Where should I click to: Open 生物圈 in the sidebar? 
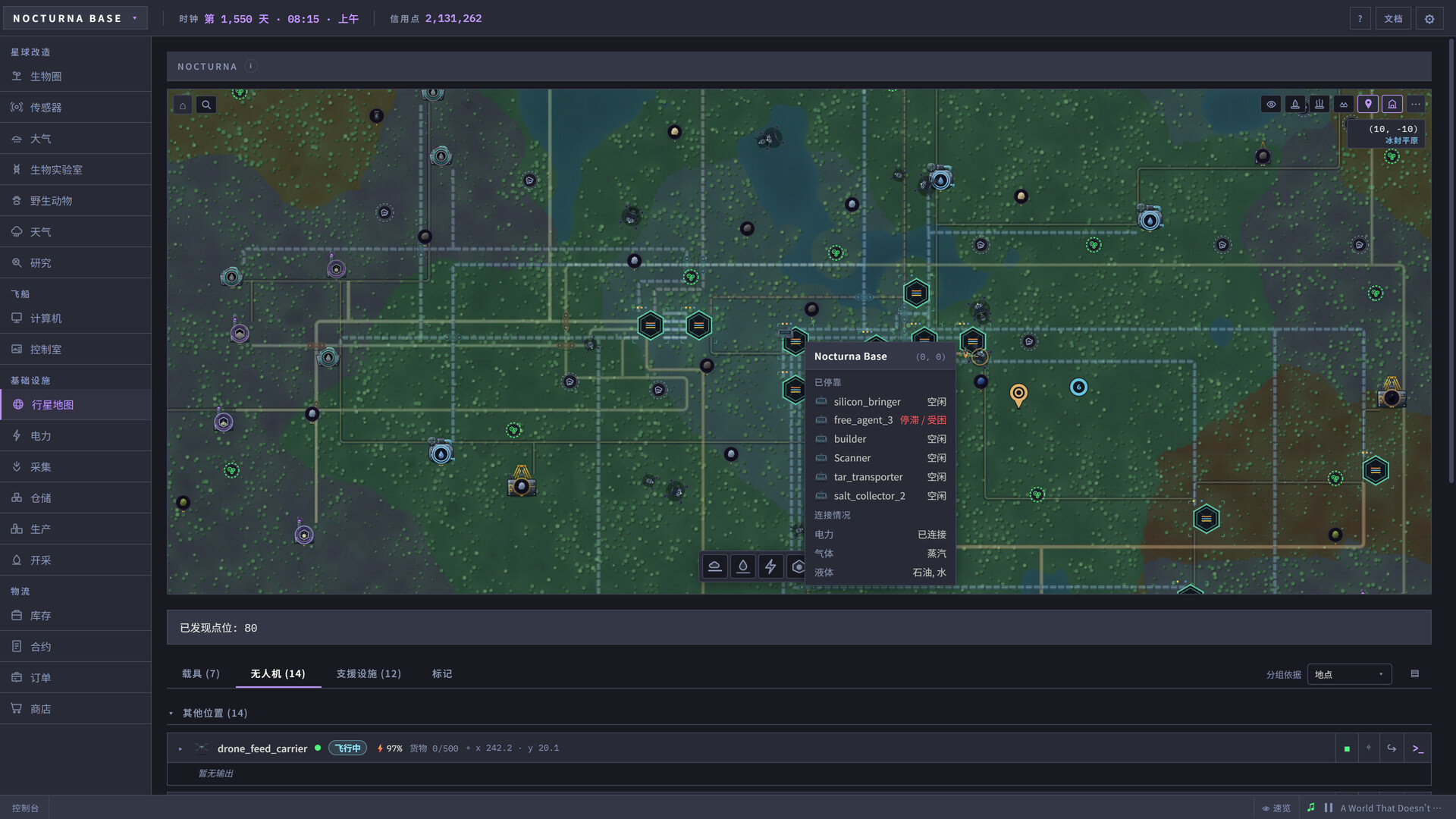click(76, 77)
